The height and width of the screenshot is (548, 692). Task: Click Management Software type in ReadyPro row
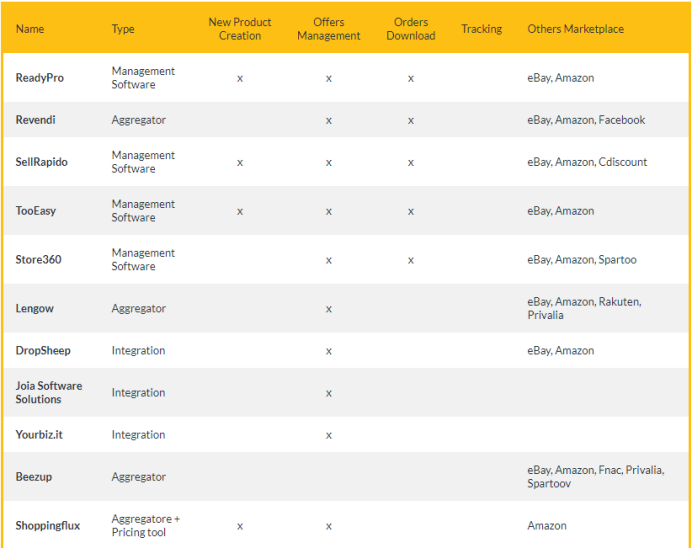click(143, 78)
